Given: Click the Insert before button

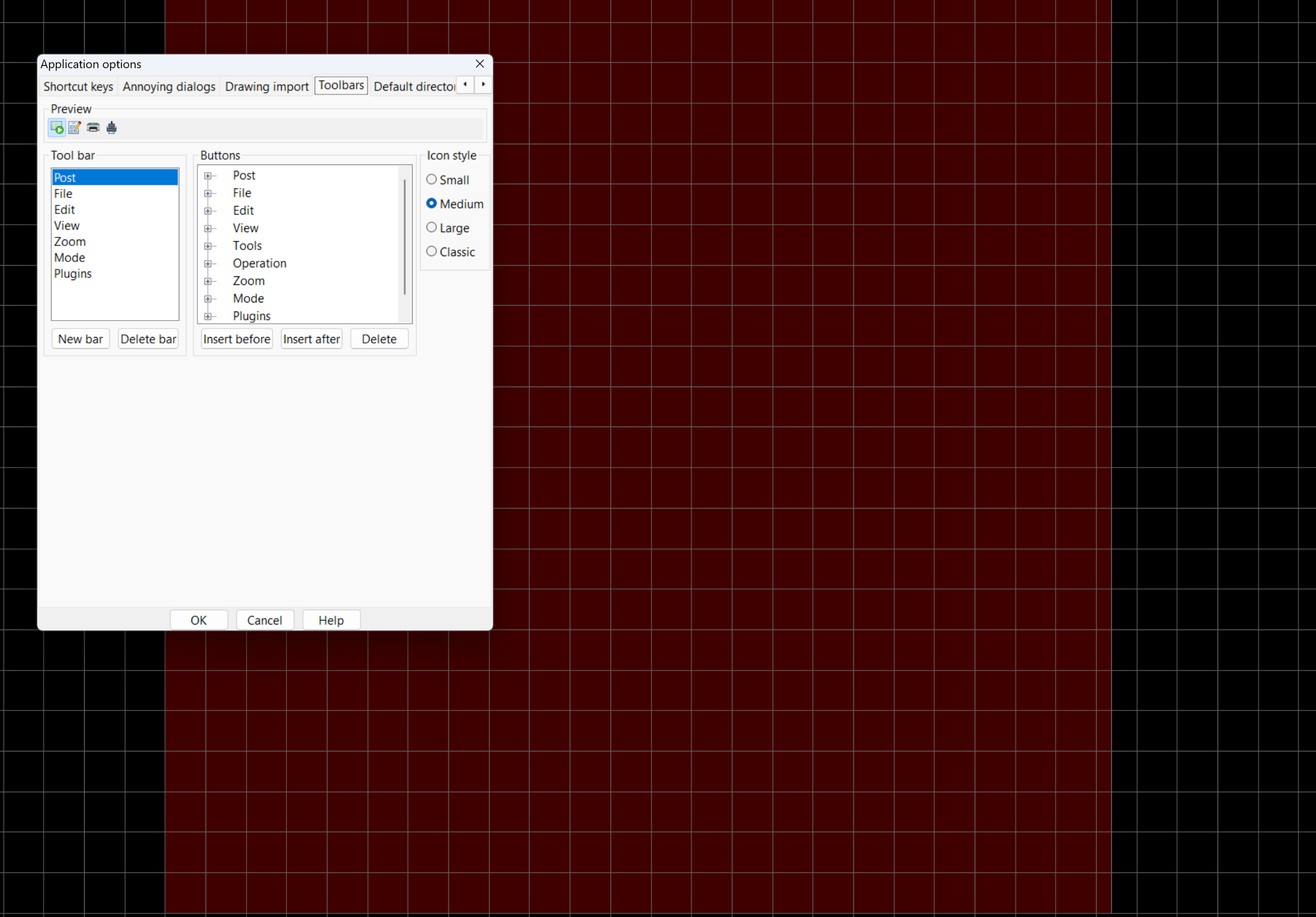Looking at the screenshot, I should (237, 339).
